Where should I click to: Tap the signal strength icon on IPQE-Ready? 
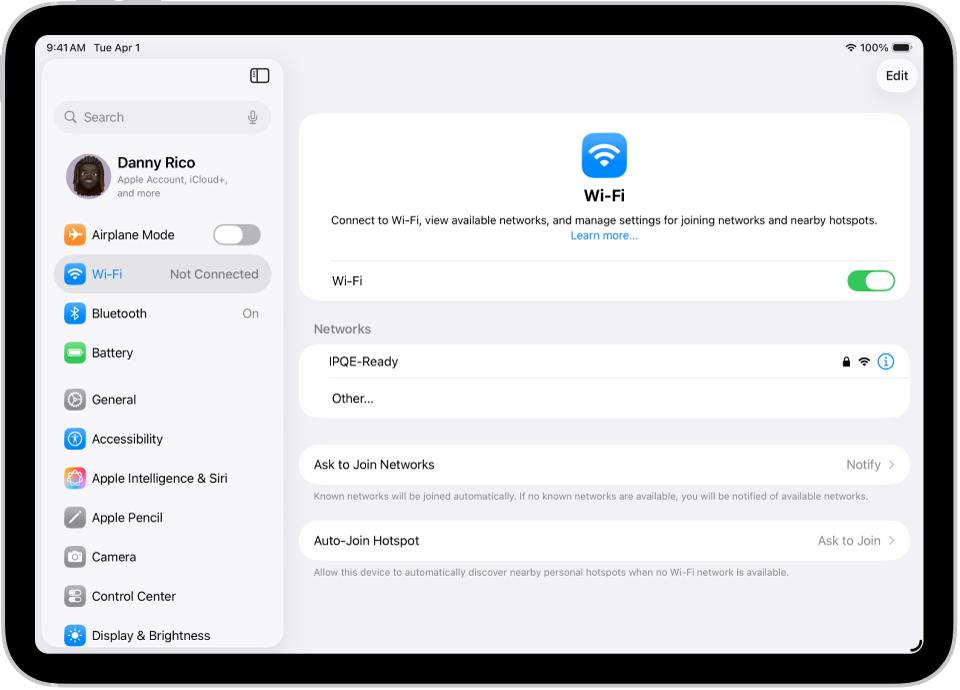864,361
